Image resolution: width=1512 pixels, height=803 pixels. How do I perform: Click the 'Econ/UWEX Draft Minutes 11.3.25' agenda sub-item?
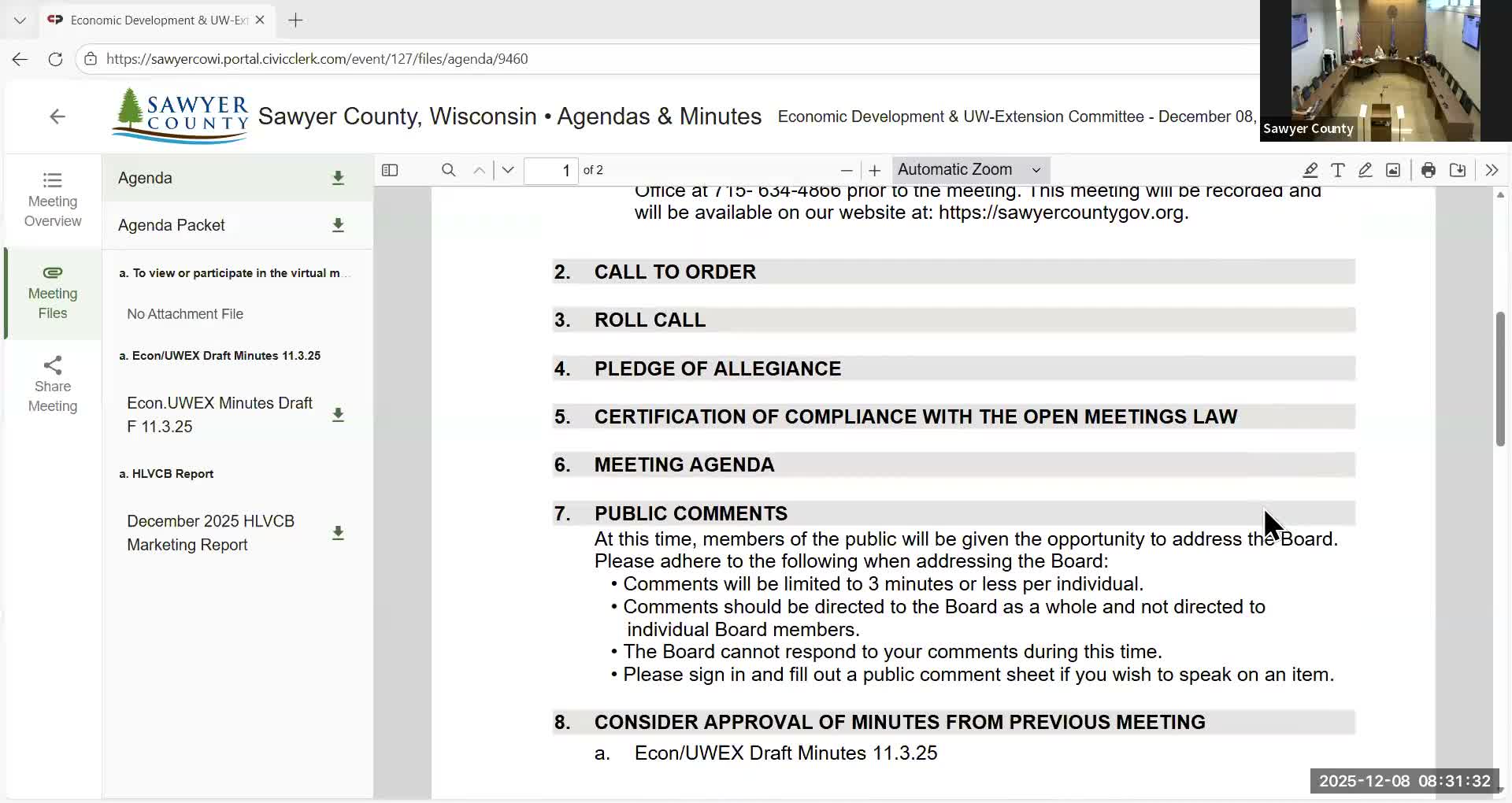pyautogui.click(x=786, y=753)
